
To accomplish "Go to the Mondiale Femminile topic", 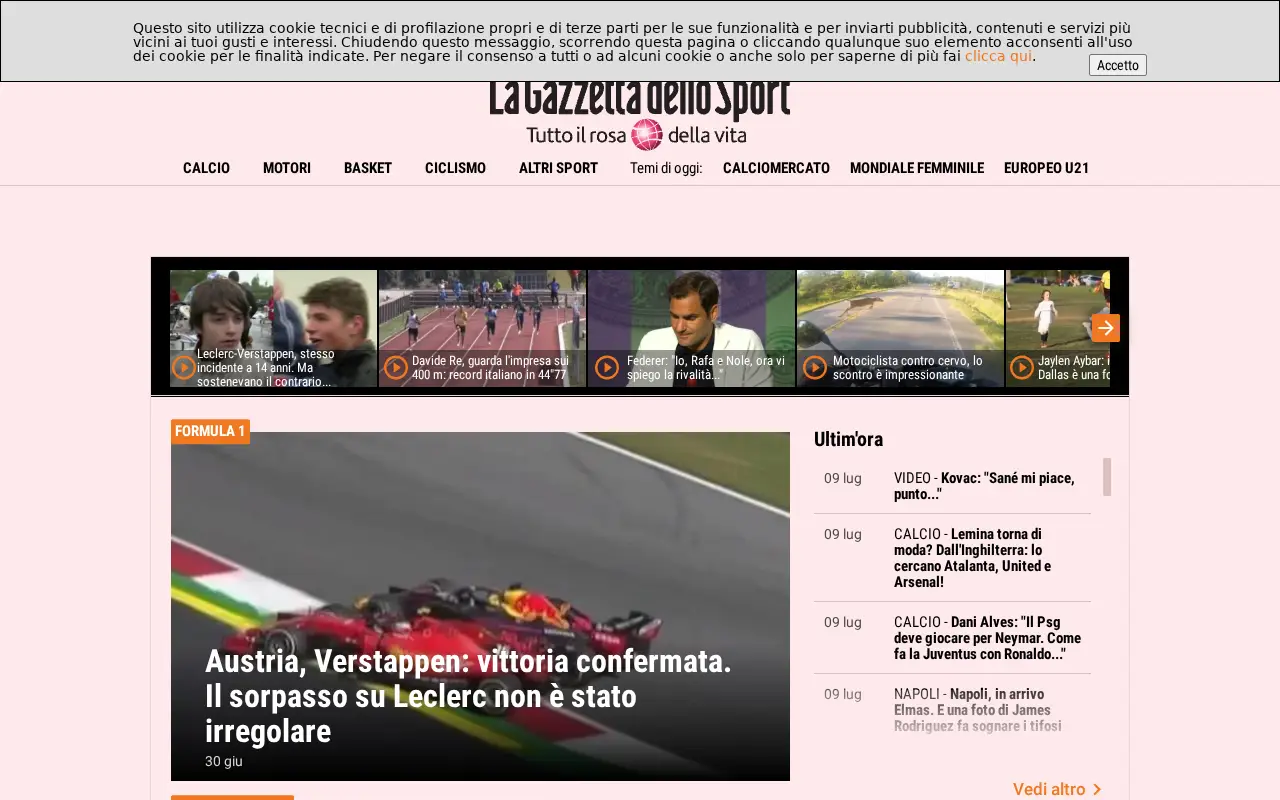I will coord(917,168).
